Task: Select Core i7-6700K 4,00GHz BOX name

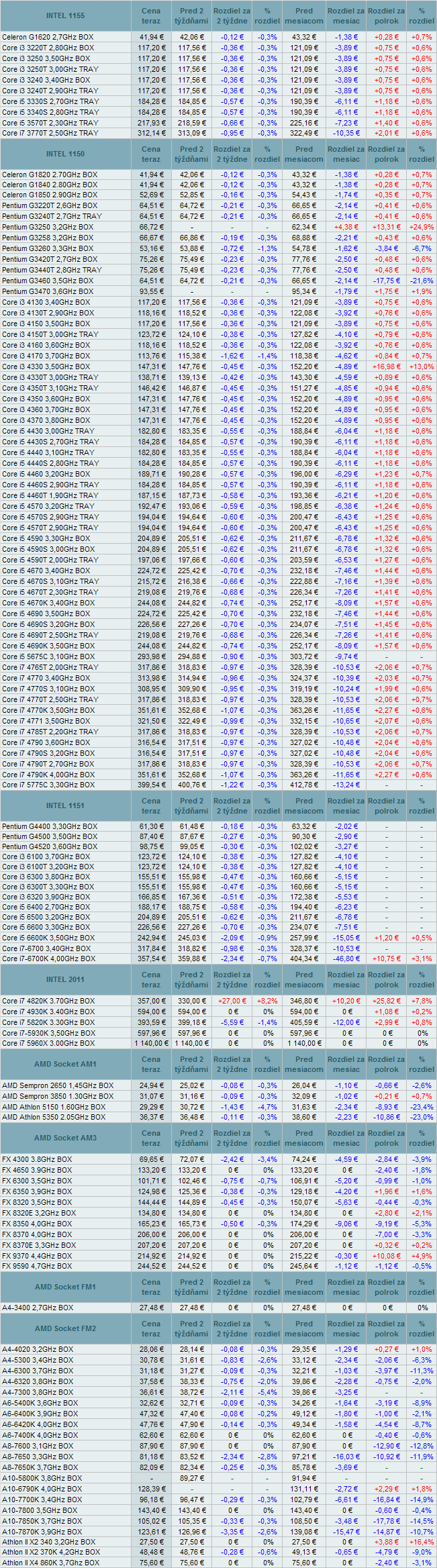Action: (48, 959)
